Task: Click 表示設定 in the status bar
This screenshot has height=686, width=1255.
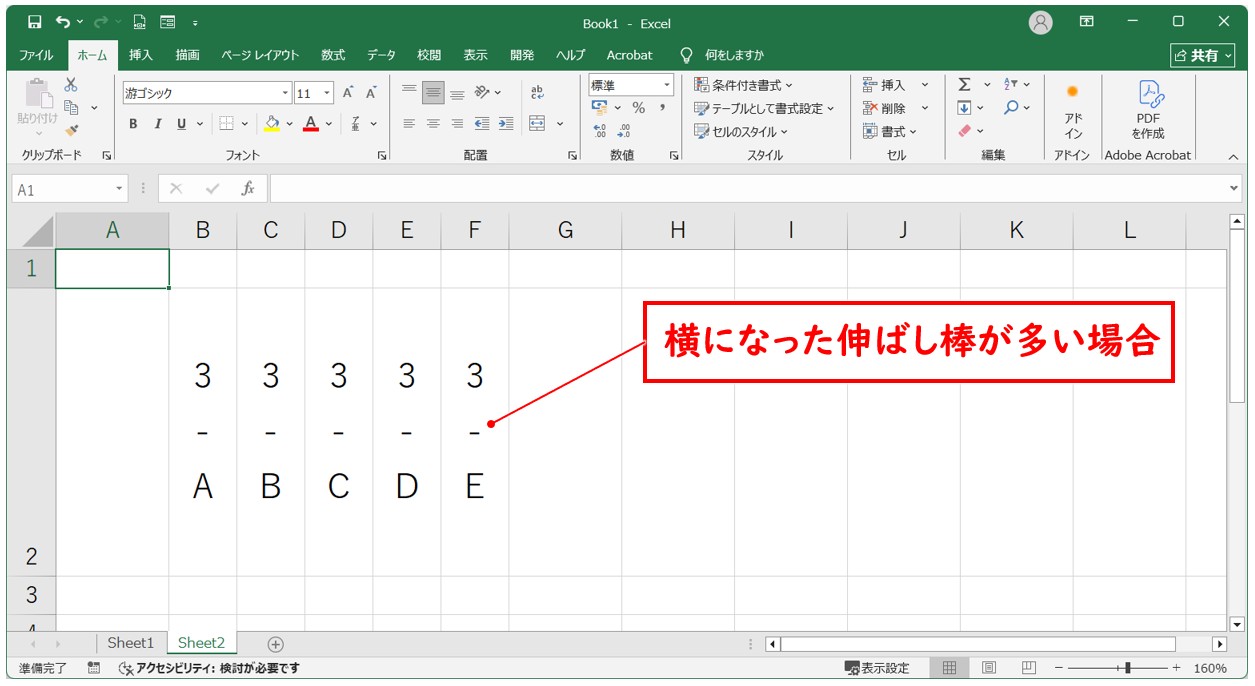Action: [877, 668]
